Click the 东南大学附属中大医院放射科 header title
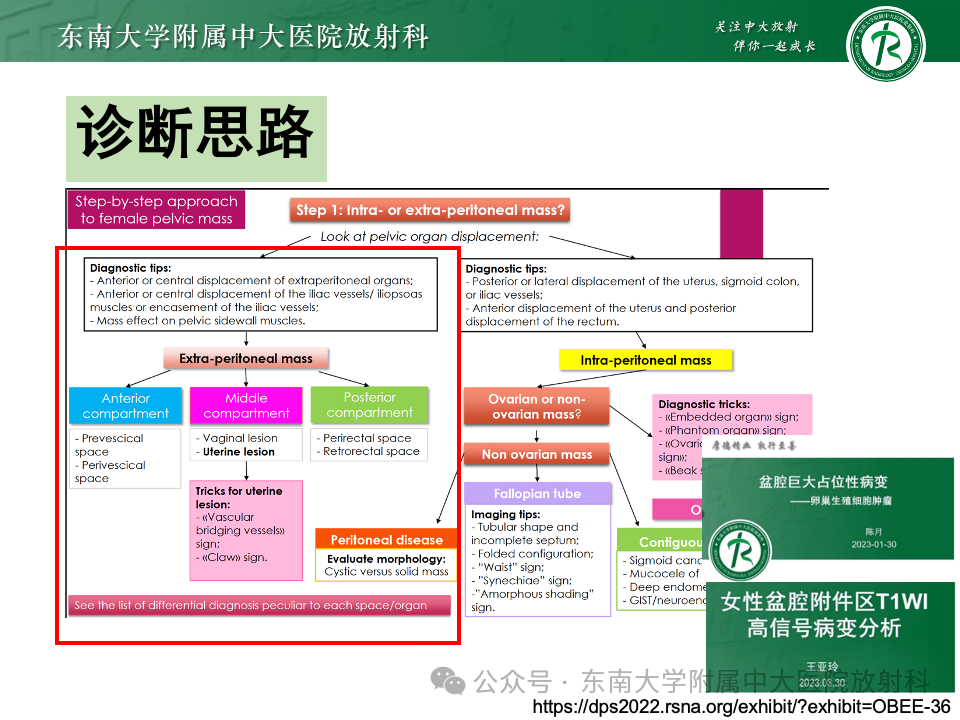The height and width of the screenshot is (720, 960). (243, 36)
